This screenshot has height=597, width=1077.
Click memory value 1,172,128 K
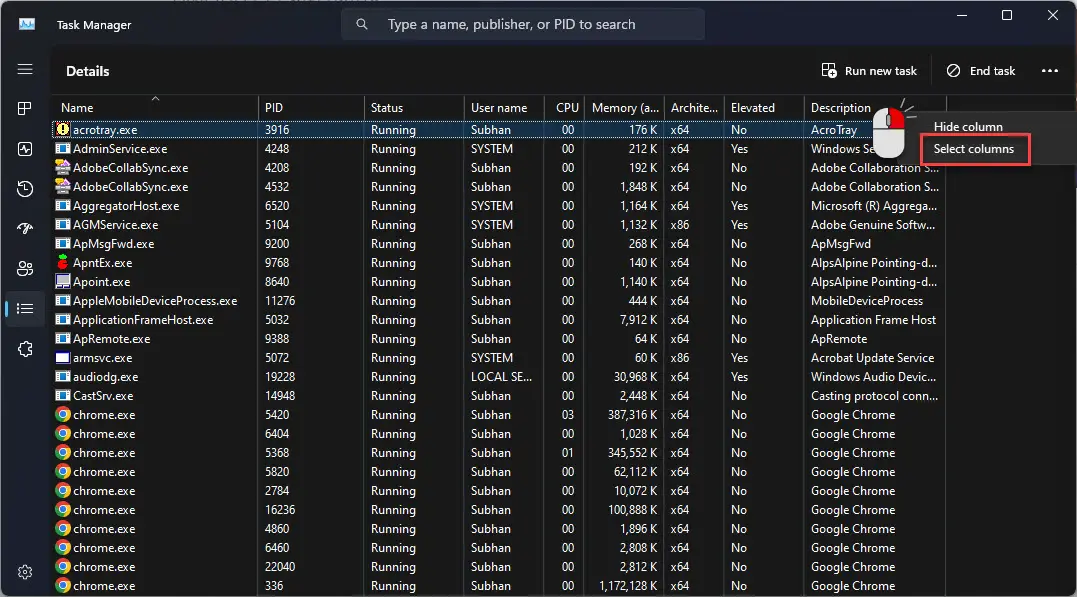(x=628, y=585)
